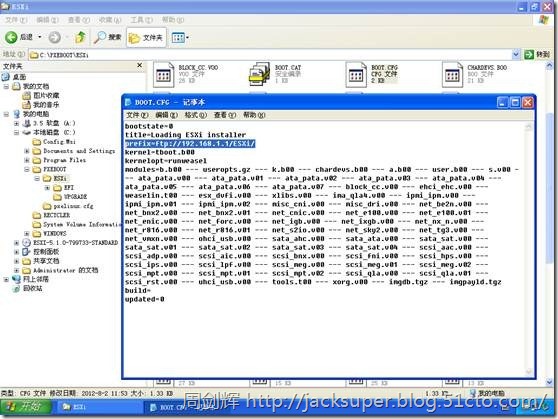
Task: Select the 网上邻居 network places icon
Action: 16,279
